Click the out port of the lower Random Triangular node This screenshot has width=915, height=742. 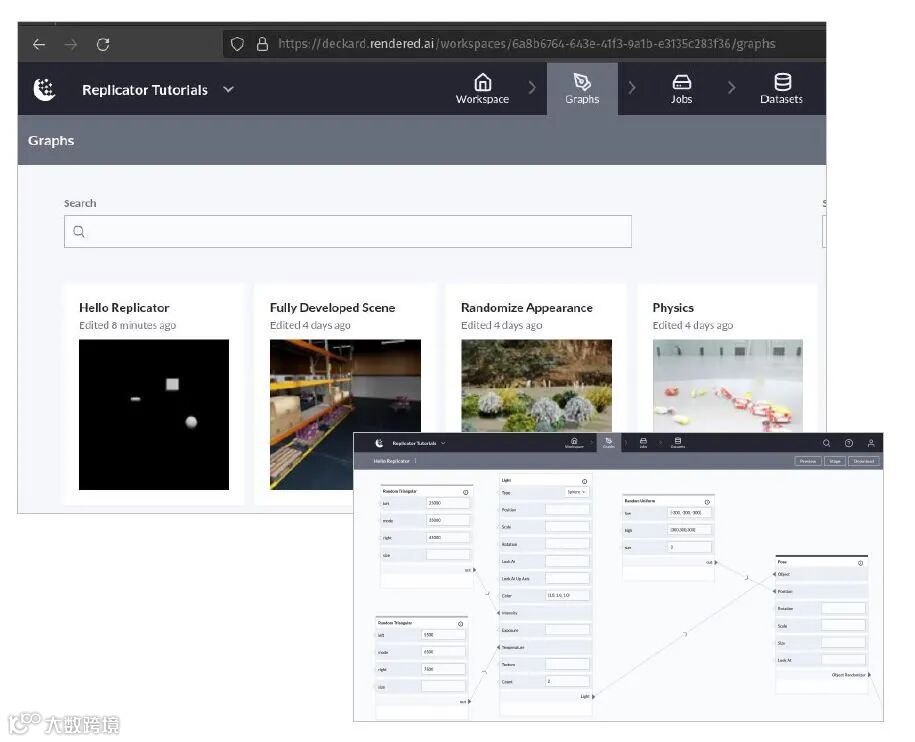469,702
